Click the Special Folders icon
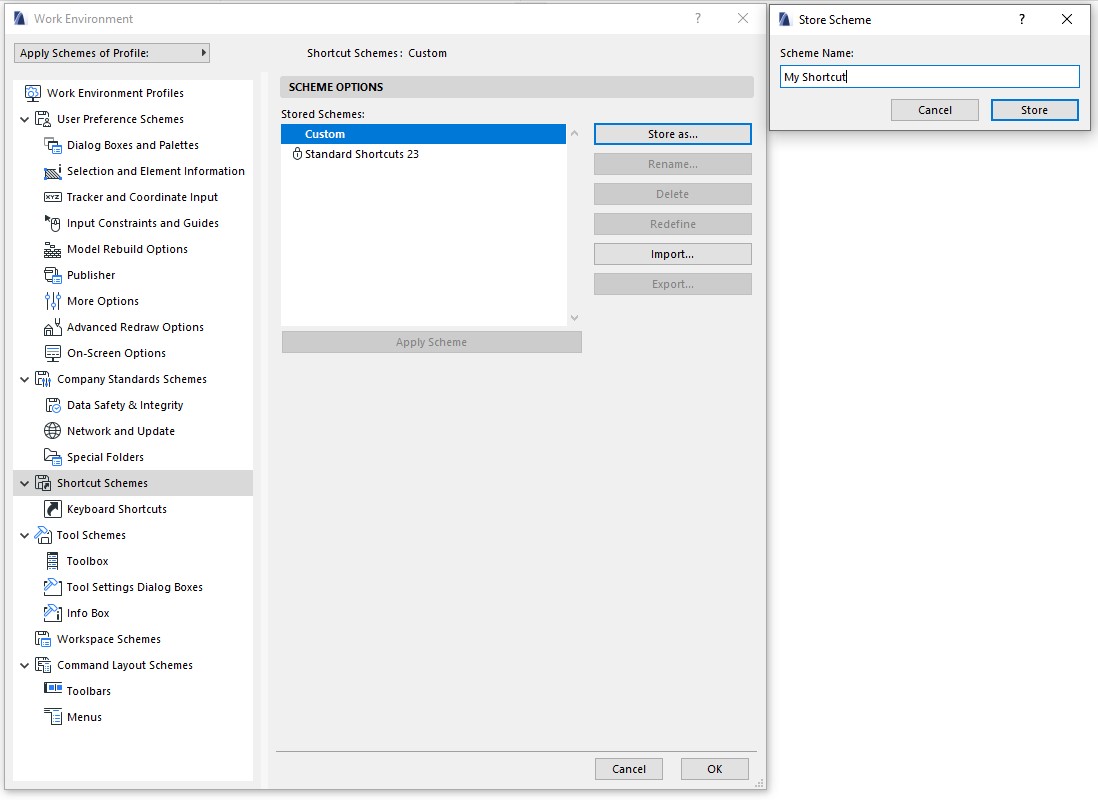The image size is (1098, 800). (53, 457)
